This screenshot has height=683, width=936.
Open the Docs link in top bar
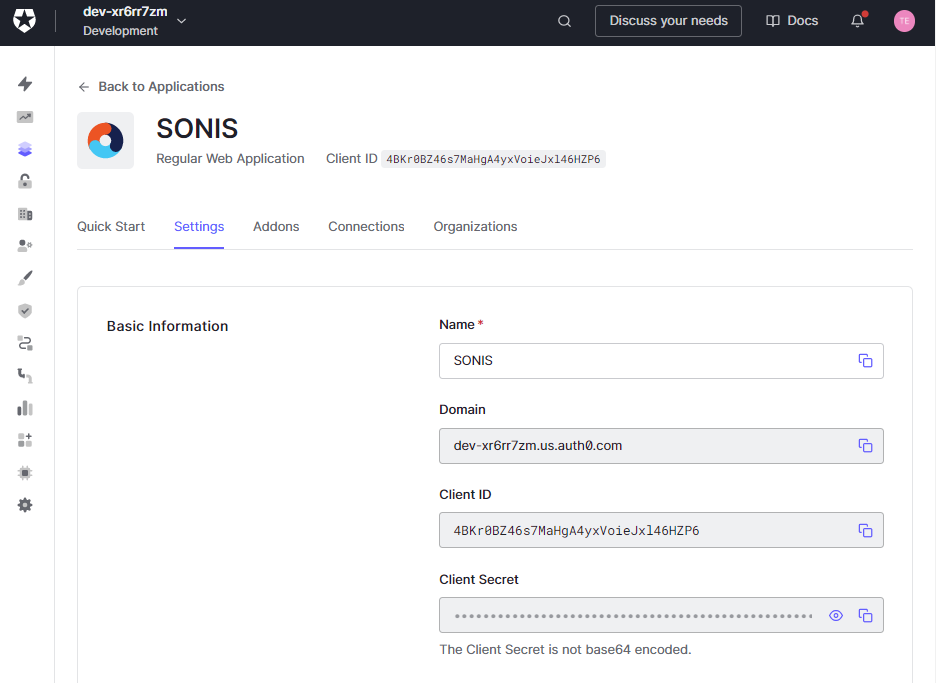pyautogui.click(x=791, y=20)
